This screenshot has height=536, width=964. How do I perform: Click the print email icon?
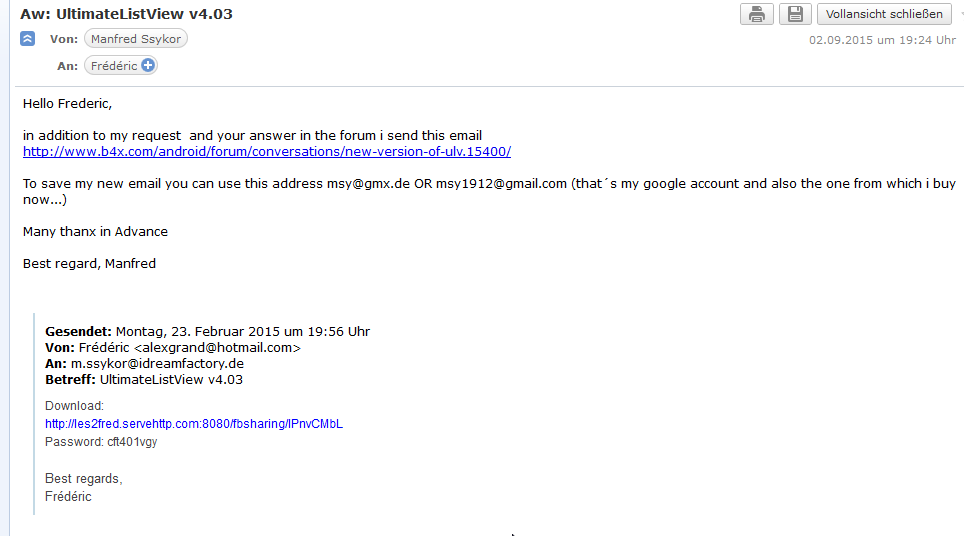(756, 14)
